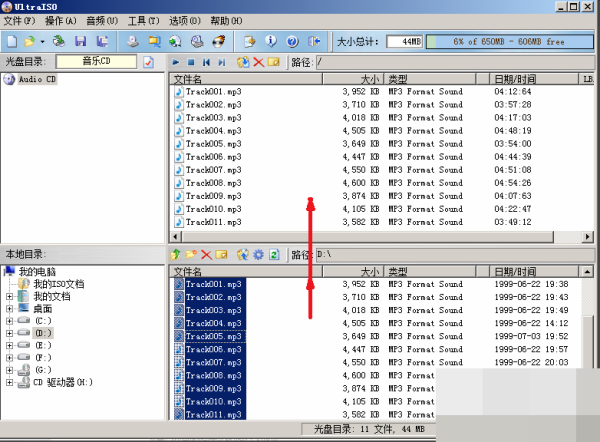Click Rename folder icon in disc pane toolbar
This screenshot has width=600, height=442.
click(274, 62)
